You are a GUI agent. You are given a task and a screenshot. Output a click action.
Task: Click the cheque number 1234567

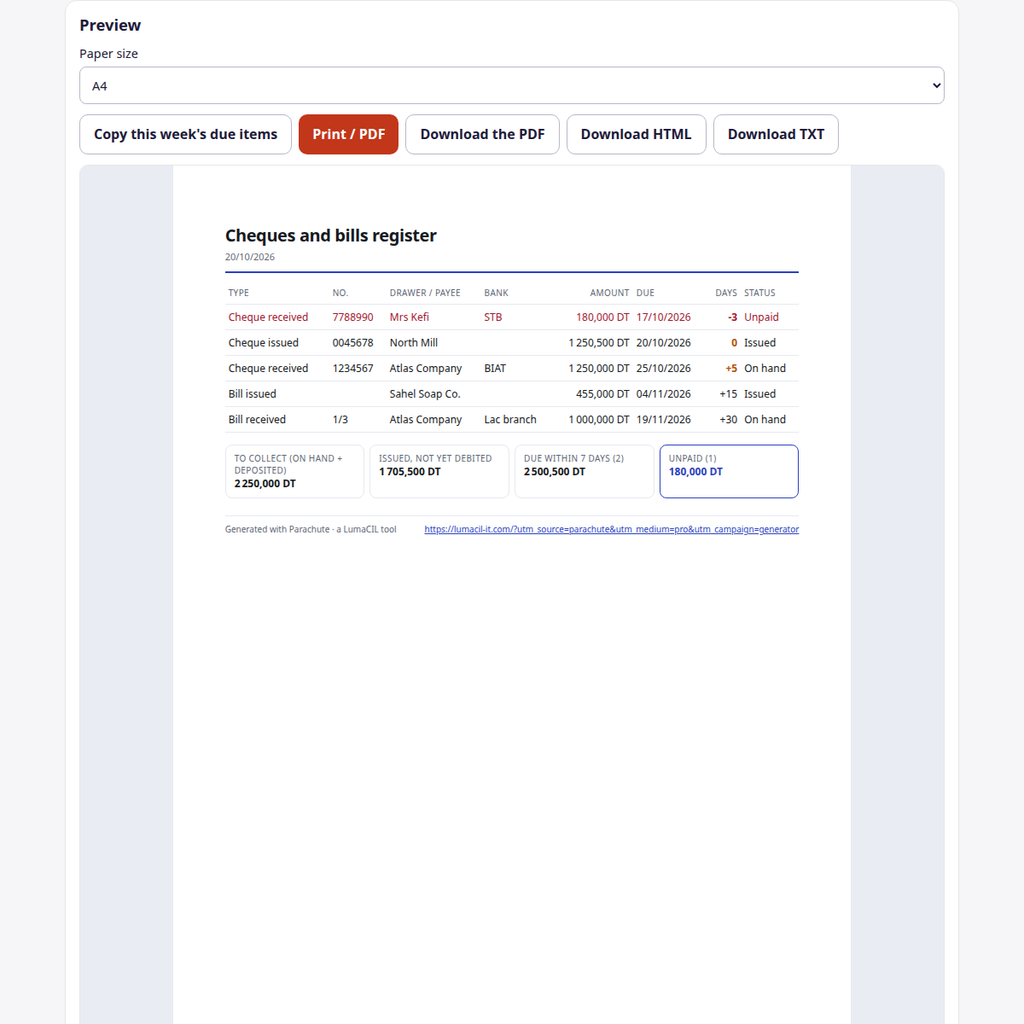(353, 368)
